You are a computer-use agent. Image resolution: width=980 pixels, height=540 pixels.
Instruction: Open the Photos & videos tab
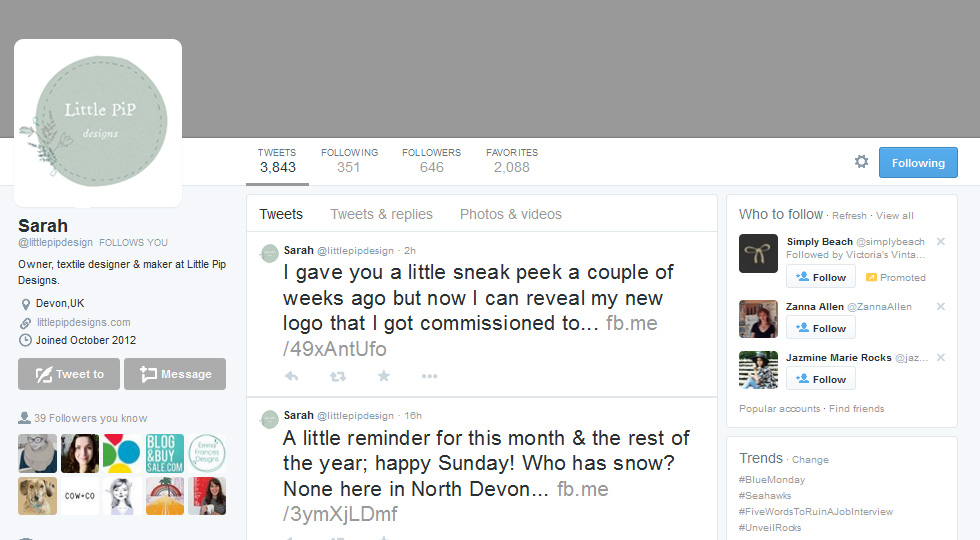click(x=511, y=214)
